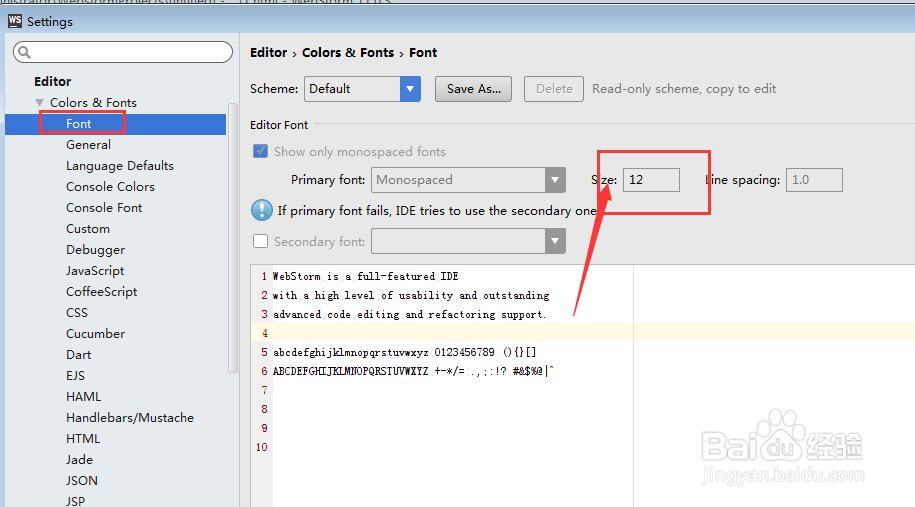Image resolution: width=915 pixels, height=507 pixels.
Task: Click the lowercase alphabet preview line
Action: point(404,352)
